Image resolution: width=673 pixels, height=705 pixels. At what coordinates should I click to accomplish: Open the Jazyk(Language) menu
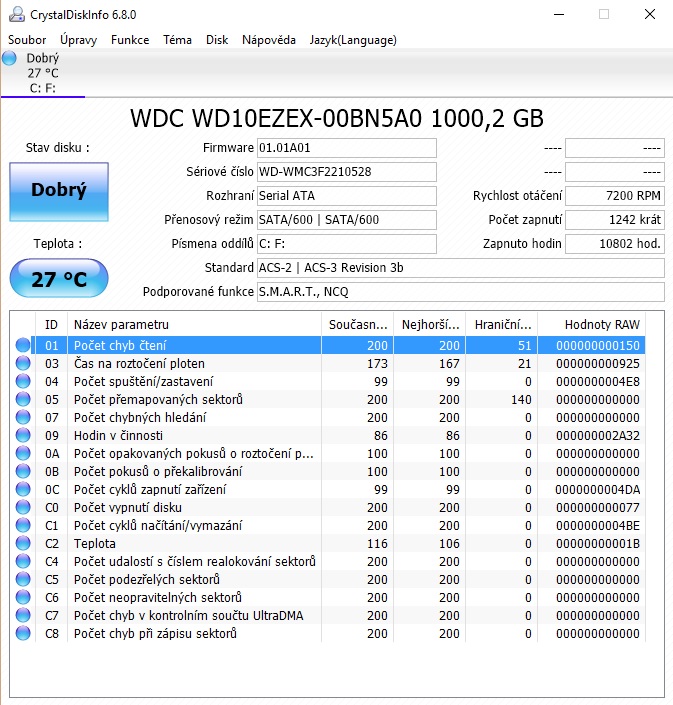click(353, 40)
